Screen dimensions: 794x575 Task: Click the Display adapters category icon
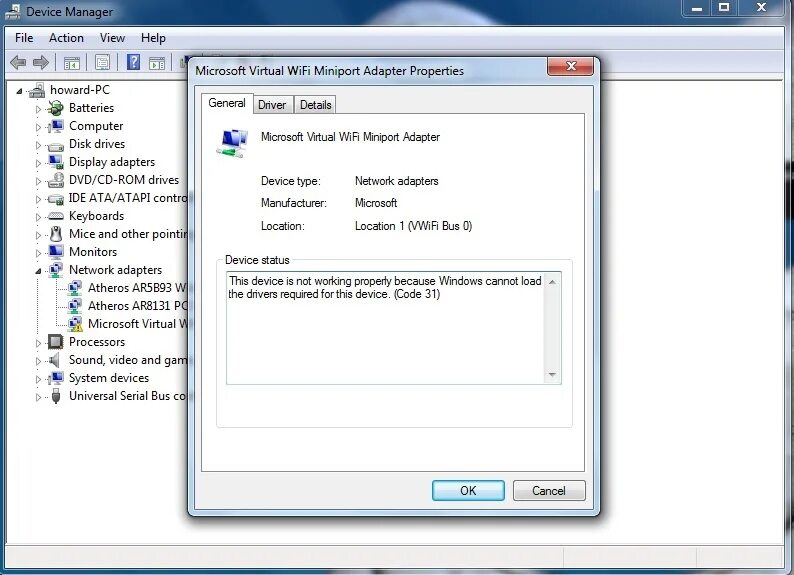coord(55,162)
